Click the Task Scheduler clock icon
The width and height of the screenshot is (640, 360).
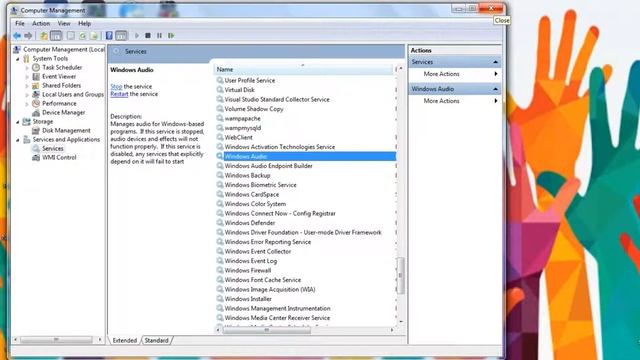36,67
